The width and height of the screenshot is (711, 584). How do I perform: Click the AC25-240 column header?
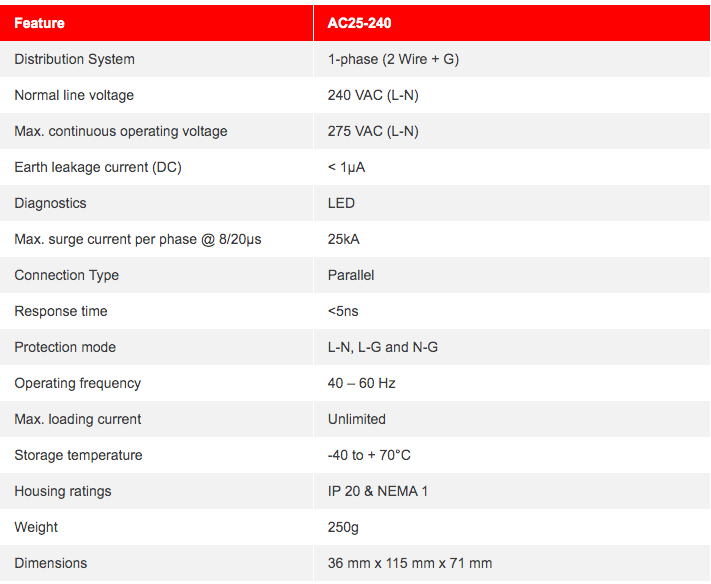359,23
